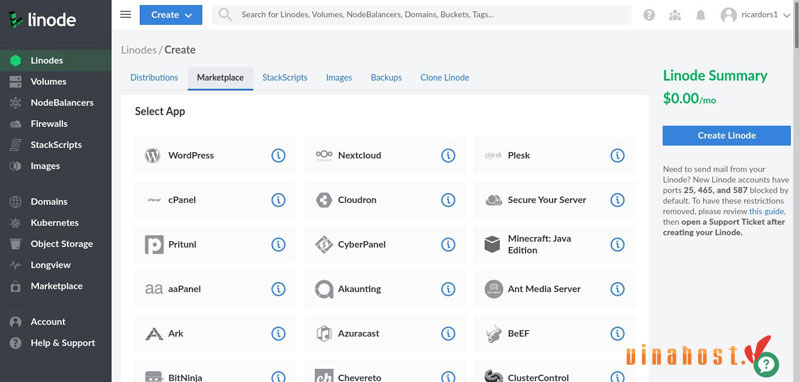Follow the 'this guide' link
The width and height of the screenshot is (800, 382).
pos(766,211)
